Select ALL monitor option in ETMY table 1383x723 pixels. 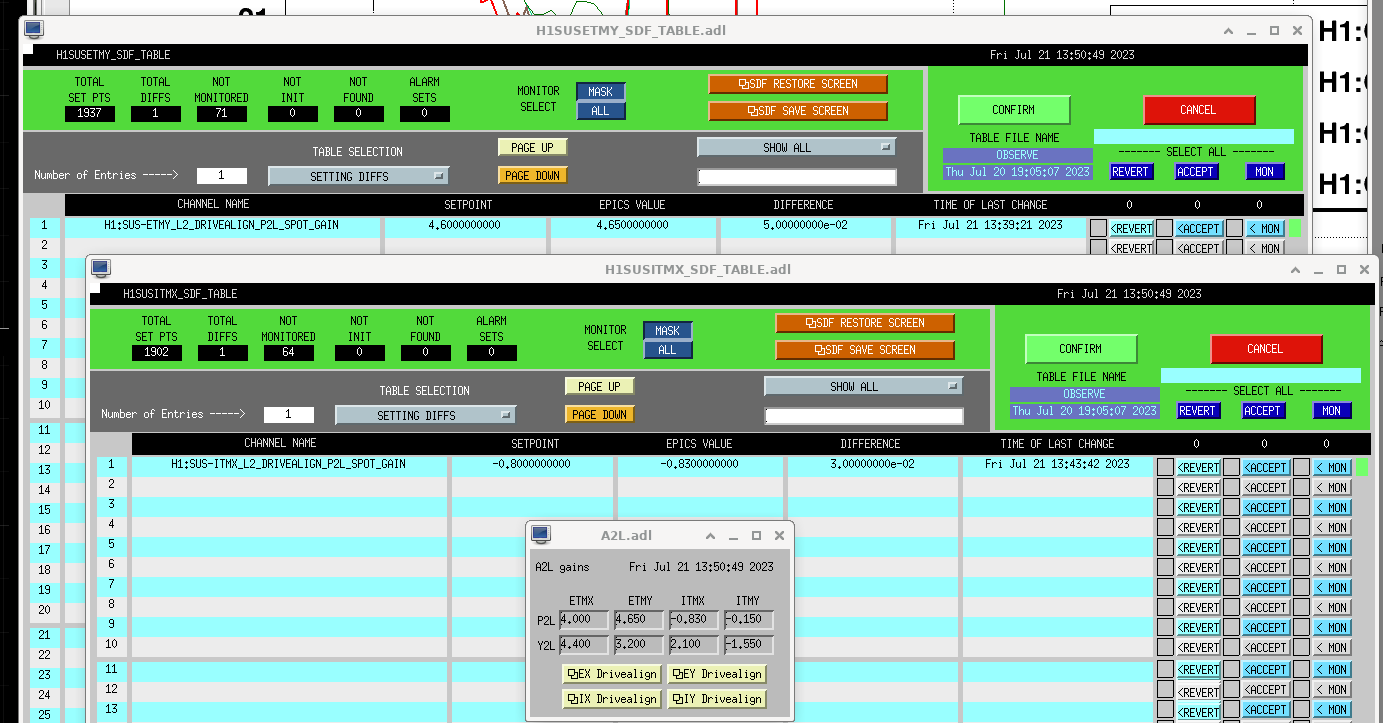point(600,111)
